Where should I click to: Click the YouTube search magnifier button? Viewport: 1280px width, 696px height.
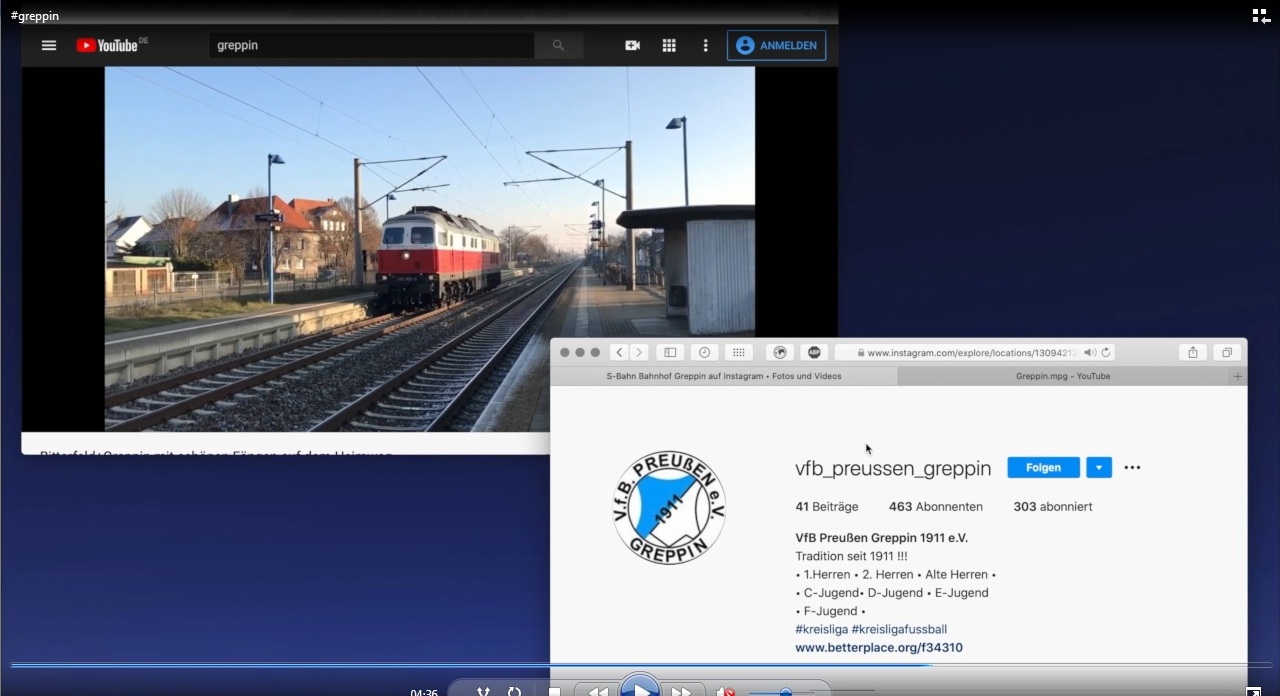coord(559,45)
